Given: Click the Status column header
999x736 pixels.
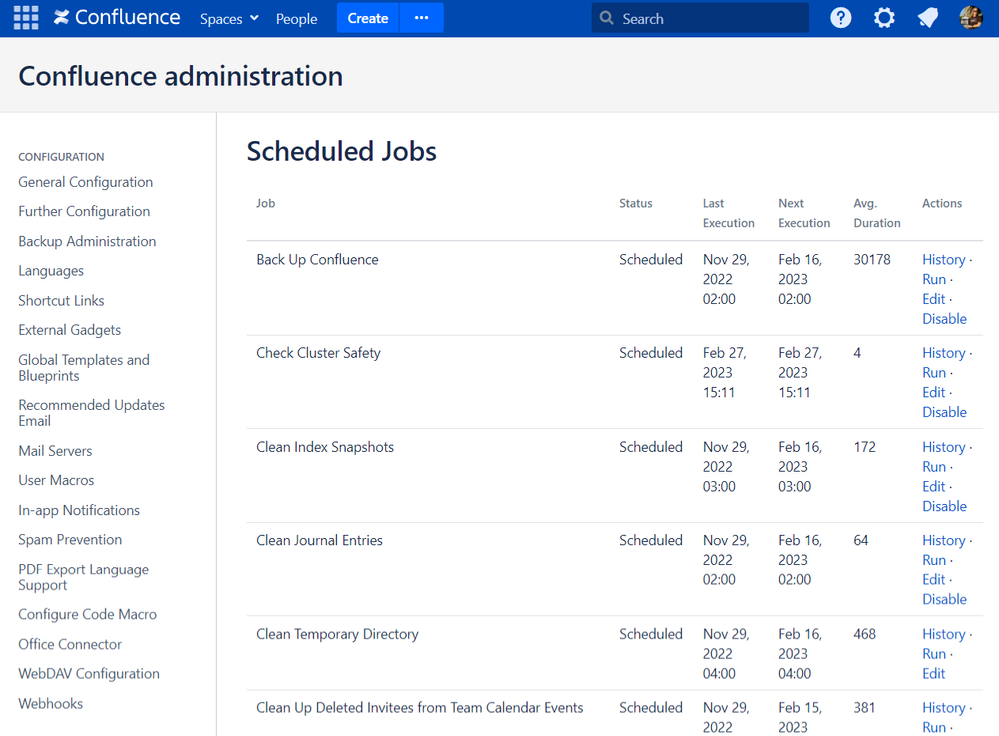Looking at the screenshot, I should pos(635,203).
